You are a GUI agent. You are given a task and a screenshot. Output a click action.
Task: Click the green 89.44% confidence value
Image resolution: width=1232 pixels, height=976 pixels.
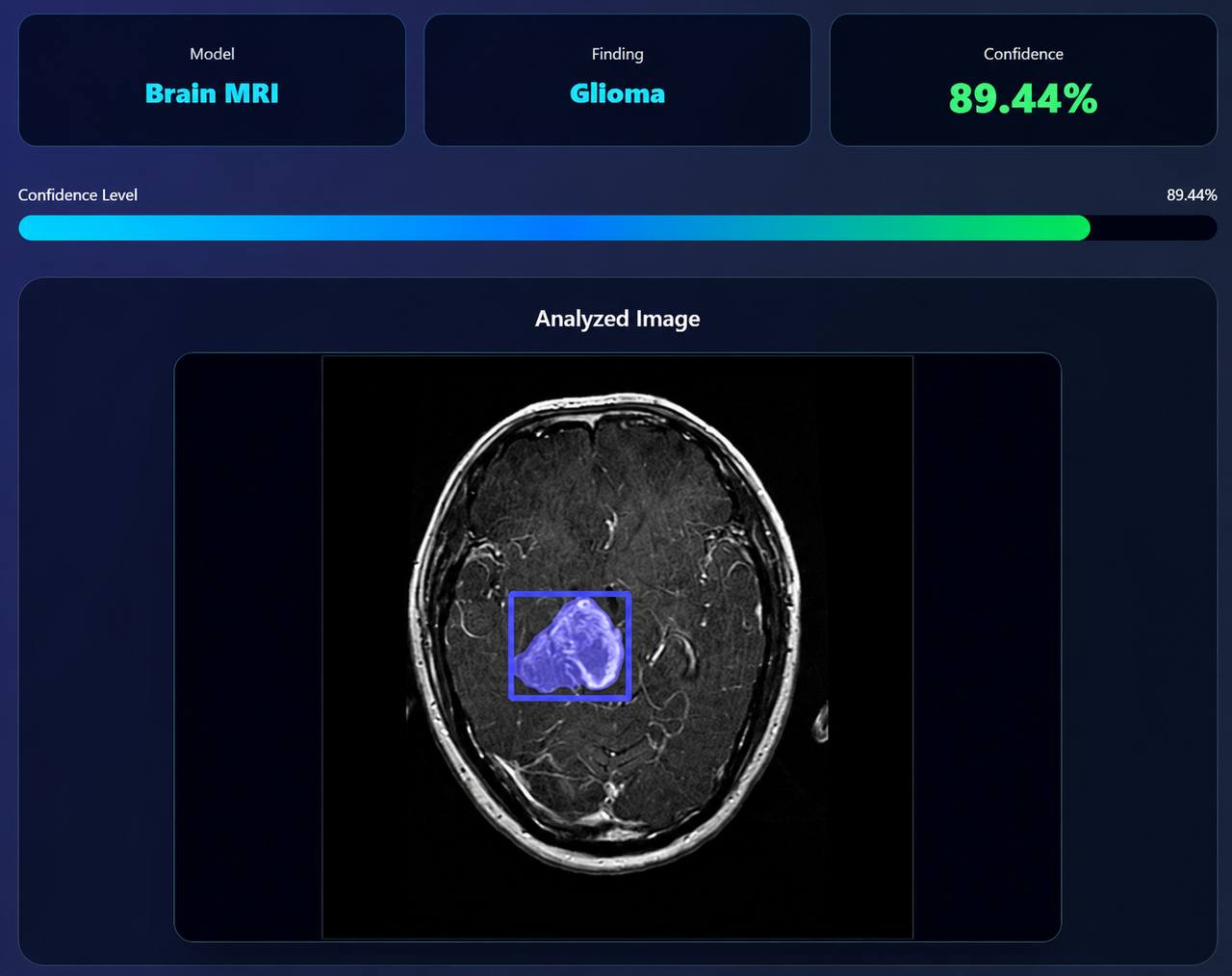tap(1023, 98)
